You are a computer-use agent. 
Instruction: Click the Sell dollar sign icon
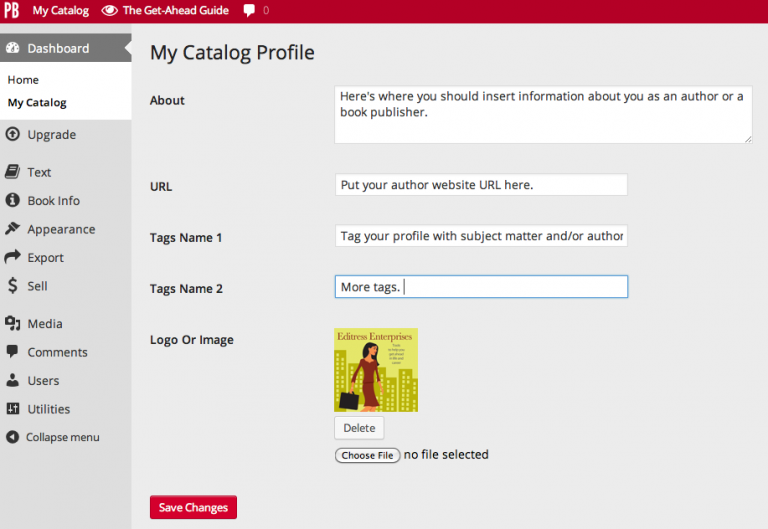point(13,286)
